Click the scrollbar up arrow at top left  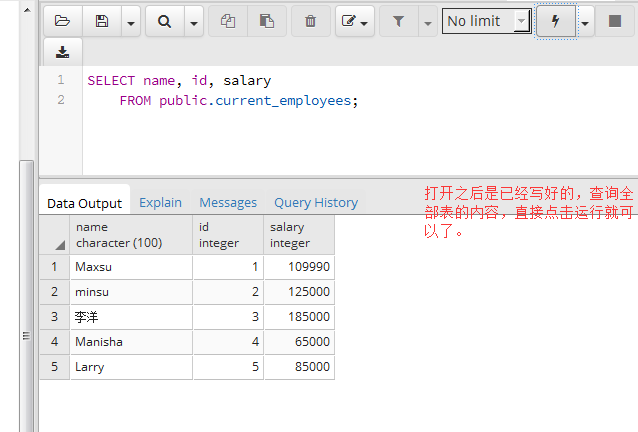pos(27,10)
